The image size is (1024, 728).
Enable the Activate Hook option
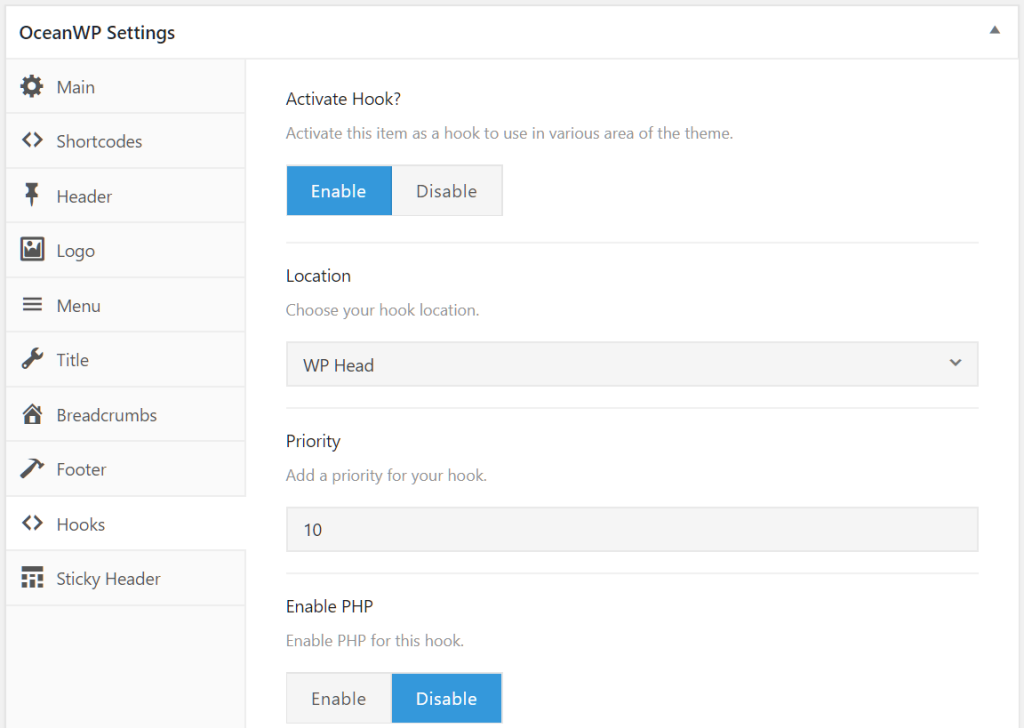[x=339, y=191]
